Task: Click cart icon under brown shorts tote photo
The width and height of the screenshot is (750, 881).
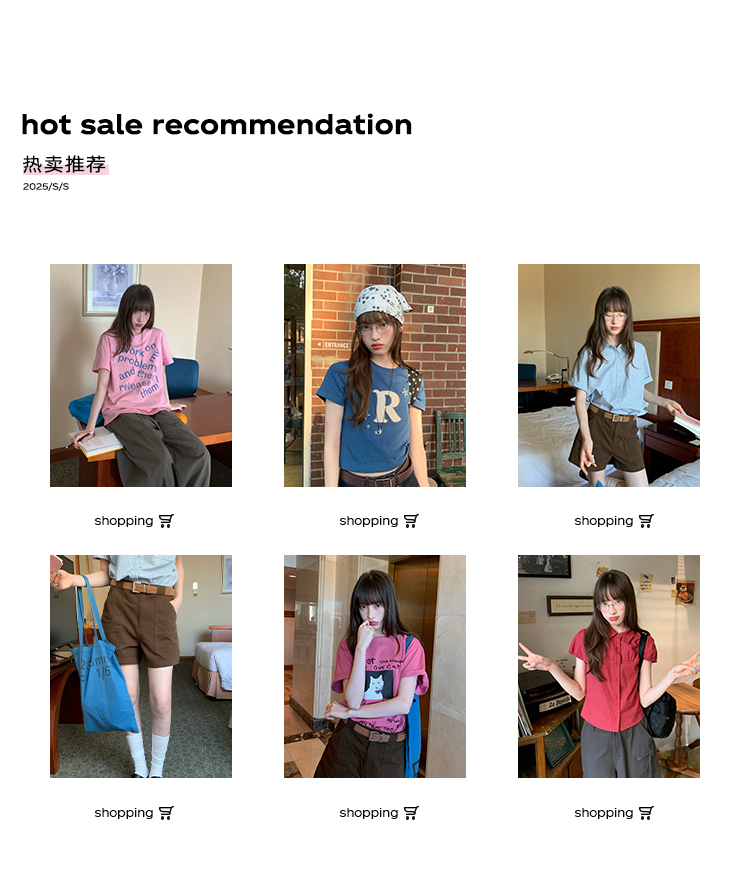Action: point(166,812)
